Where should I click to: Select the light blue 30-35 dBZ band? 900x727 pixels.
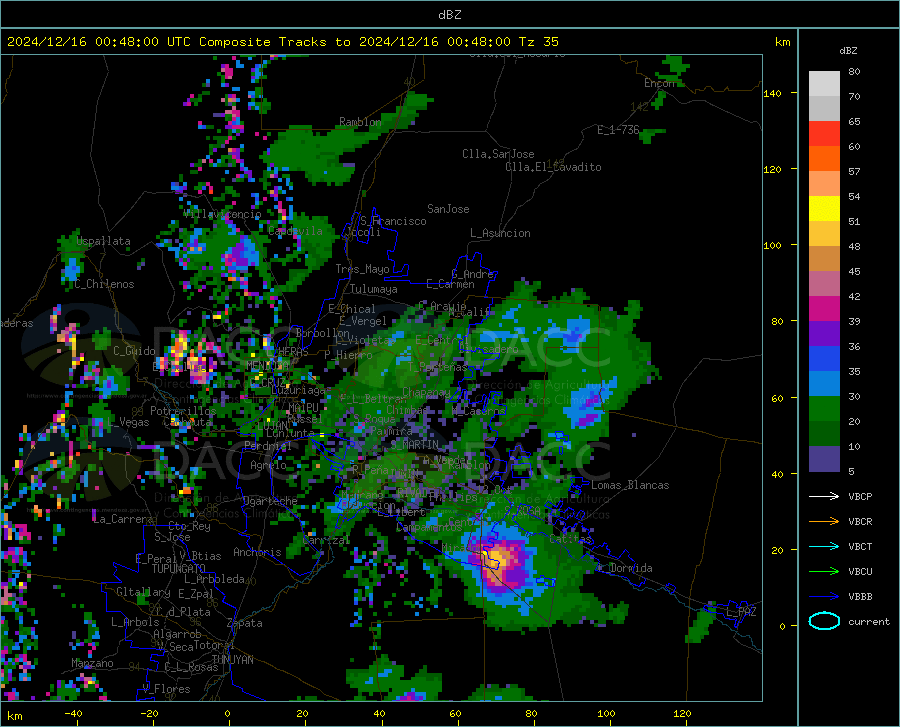pyautogui.click(x=824, y=384)
